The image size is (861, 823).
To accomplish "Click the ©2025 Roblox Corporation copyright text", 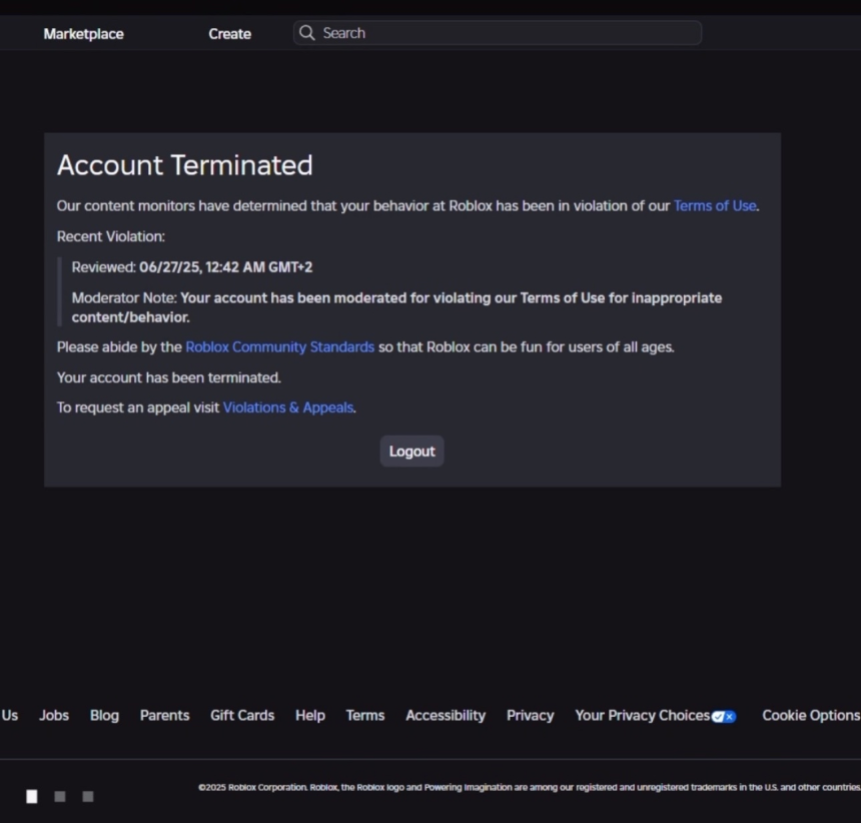I will click(529, 787).
